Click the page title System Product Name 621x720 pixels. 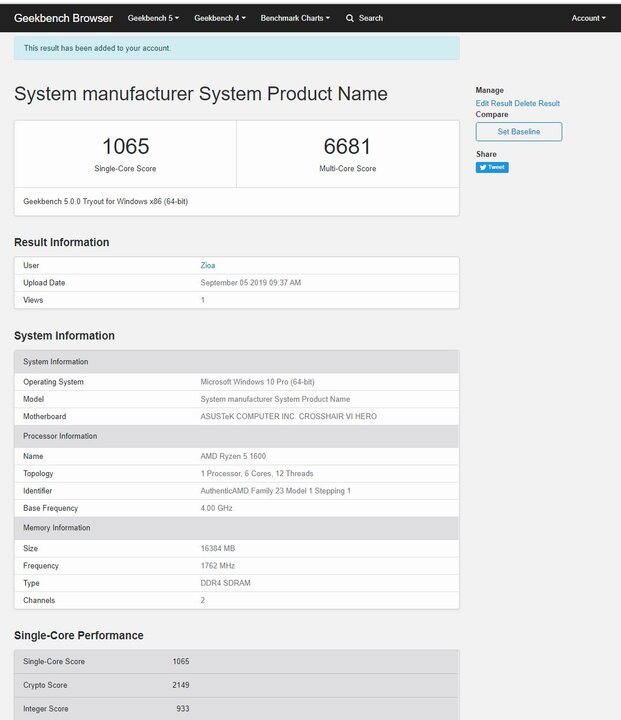point(201,94)
